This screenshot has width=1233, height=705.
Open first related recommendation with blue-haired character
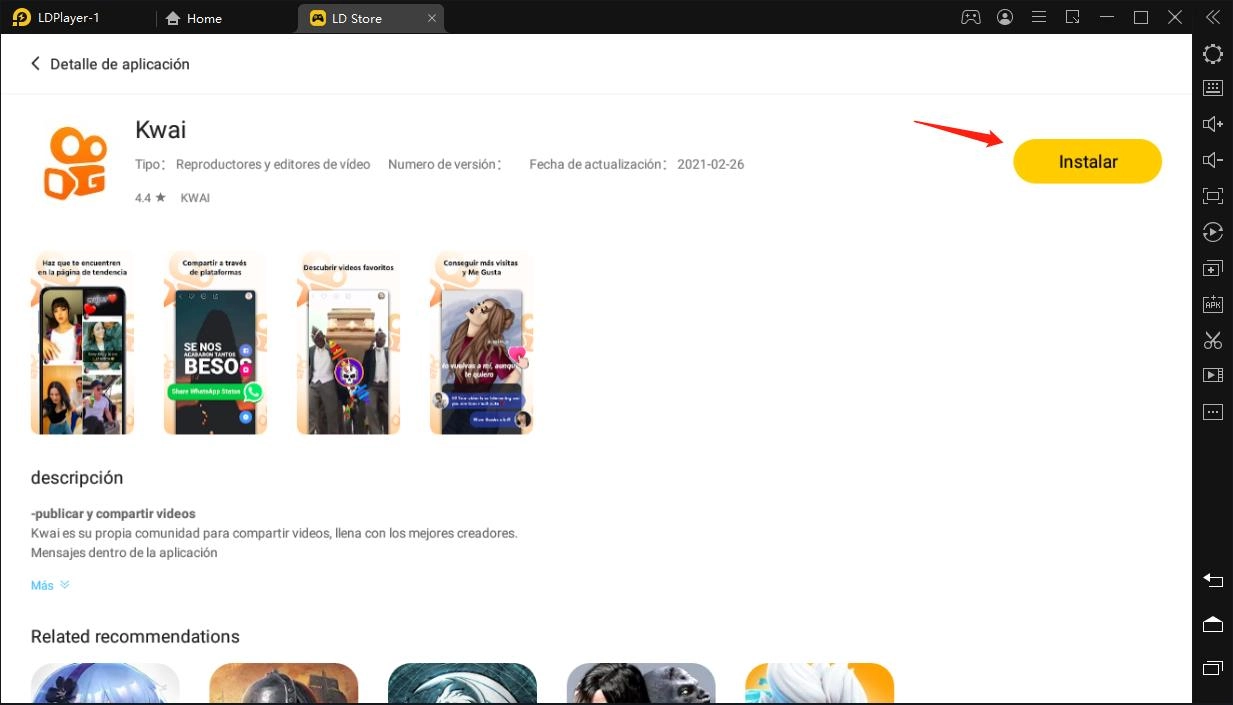[x=105, y=684]
